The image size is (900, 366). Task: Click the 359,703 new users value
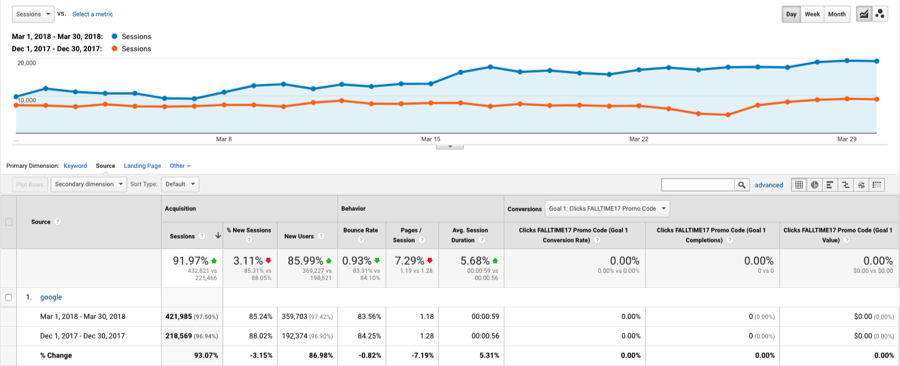pyautogui.click(x=294, y=316)
